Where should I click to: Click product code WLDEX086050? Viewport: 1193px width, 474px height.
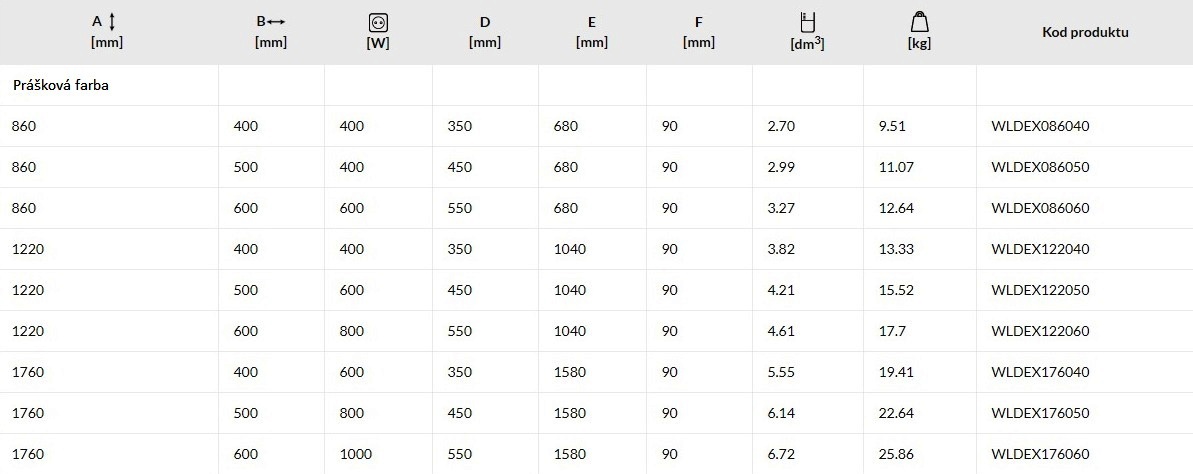point(1040,167)
